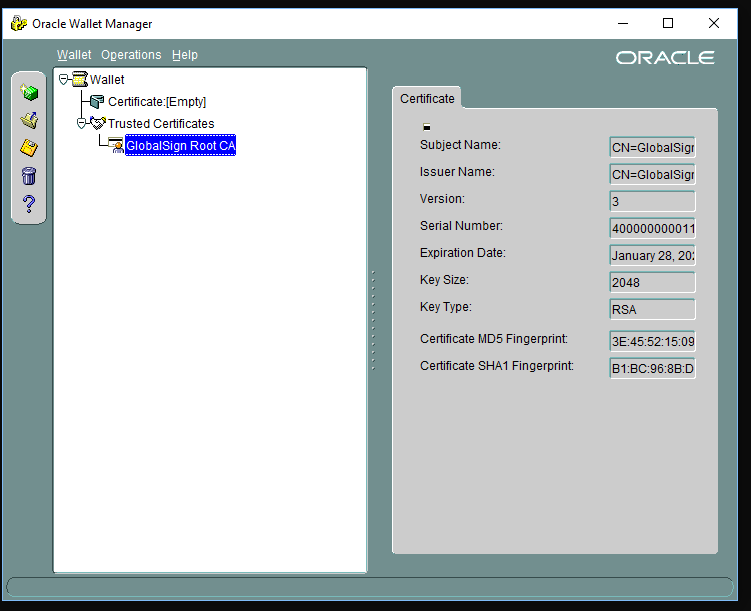Click the 'Expiration Date:' label
Image resolution: width=751 pixels, height=611 pixels.
point(463,252)
